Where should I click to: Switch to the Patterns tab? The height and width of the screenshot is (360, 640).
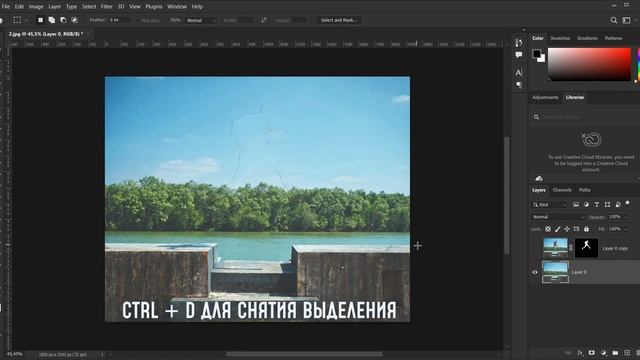point(613,38)
